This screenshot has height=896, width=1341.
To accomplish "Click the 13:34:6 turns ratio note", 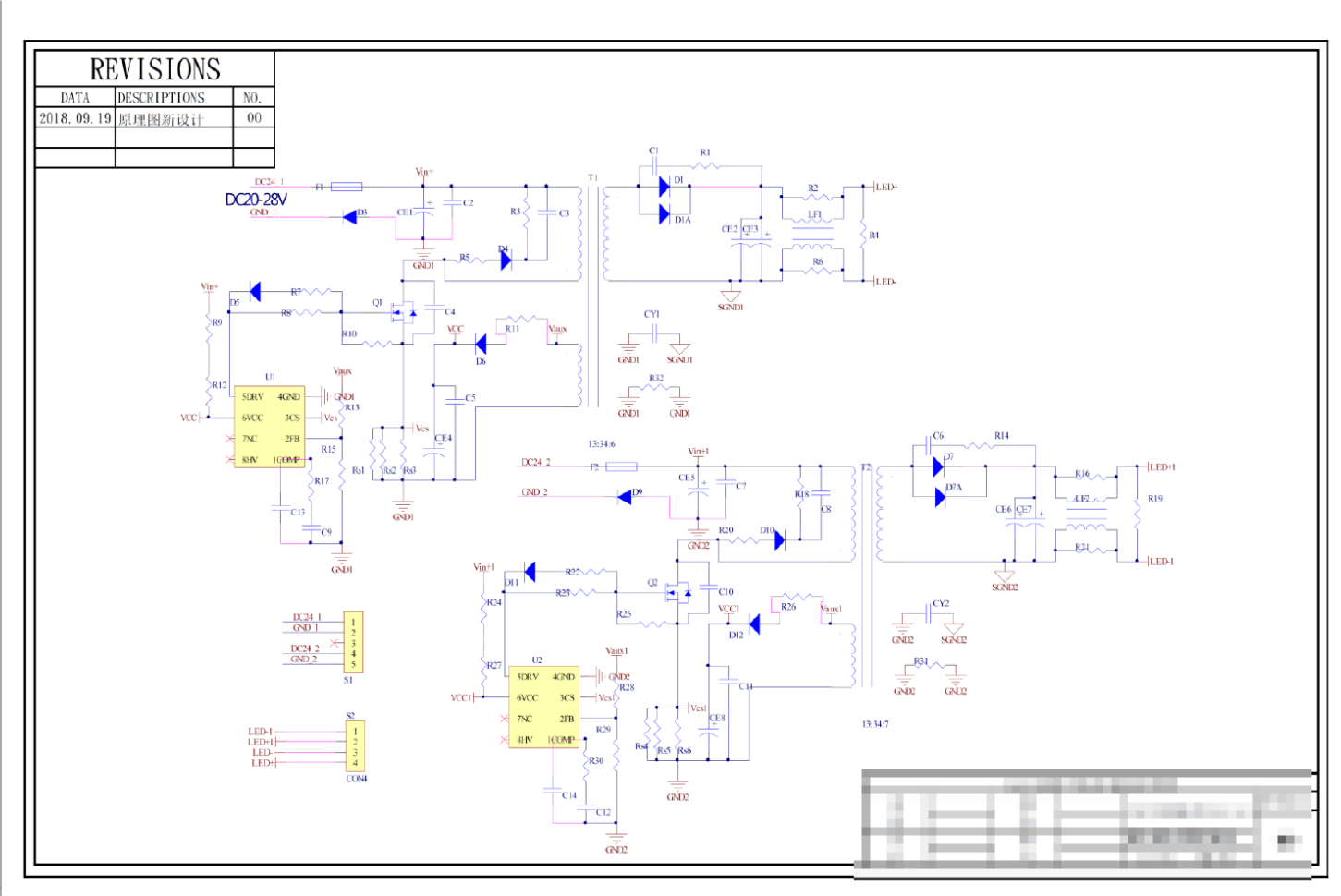I will pyautogui.click(x=601, y=444).
